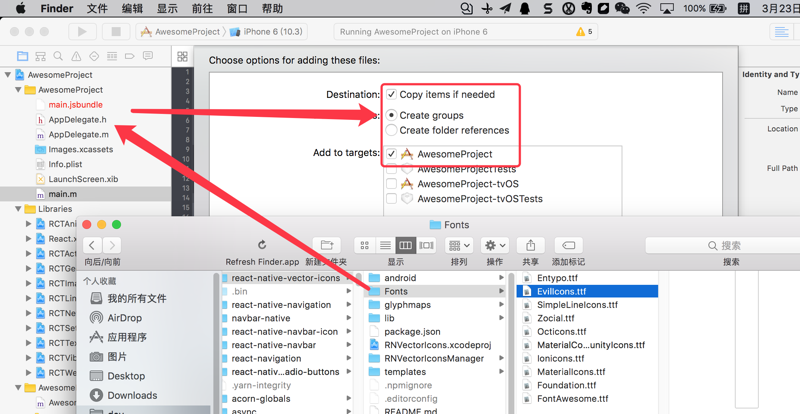Image resolution: width=800 pixels, height=414 pixels.
Task: Click the Refresh Finder.app toolbar icon
Action: click(x=262, y=245)
